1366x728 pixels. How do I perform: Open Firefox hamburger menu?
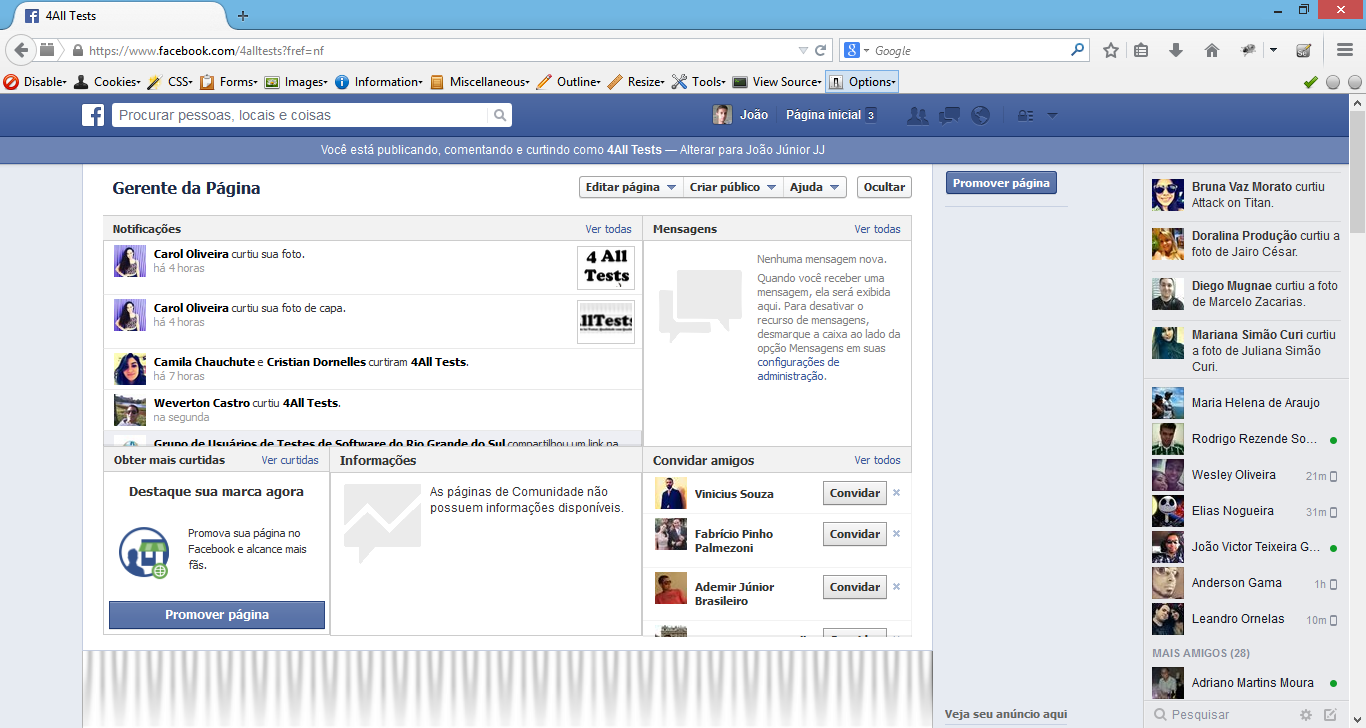coord(1345,50)
